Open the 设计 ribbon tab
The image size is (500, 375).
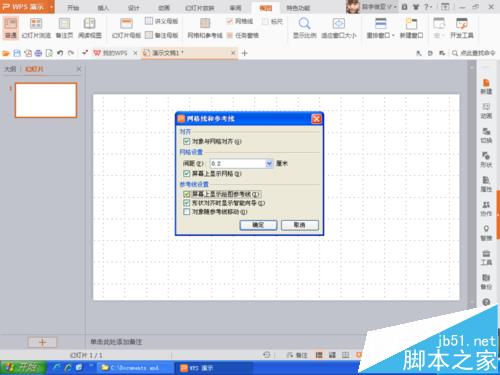pos(133,7)
